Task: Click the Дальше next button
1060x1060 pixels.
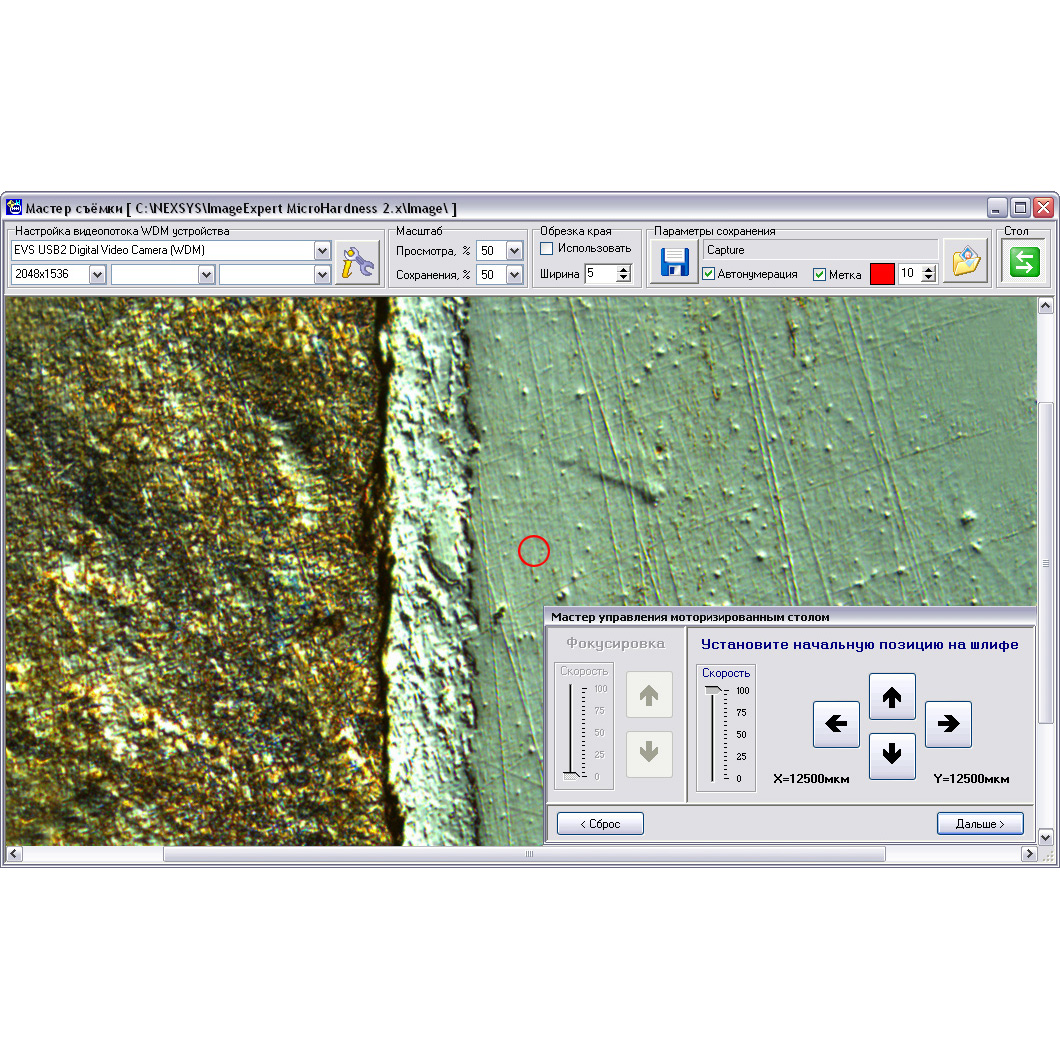Action: 980,823
